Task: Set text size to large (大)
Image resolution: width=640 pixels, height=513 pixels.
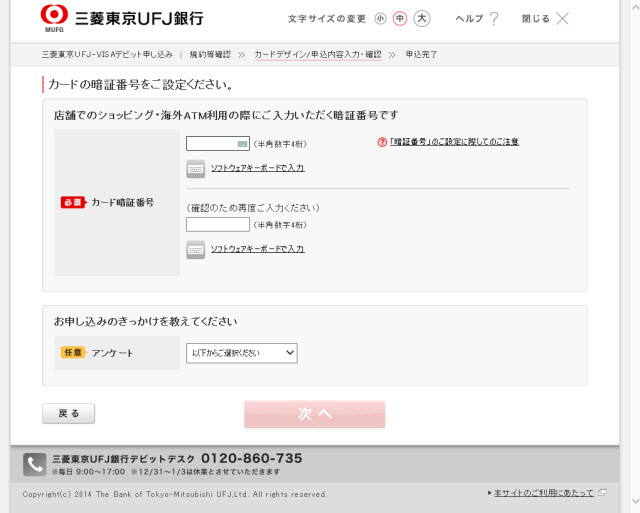Action: [x=422, y=19]
